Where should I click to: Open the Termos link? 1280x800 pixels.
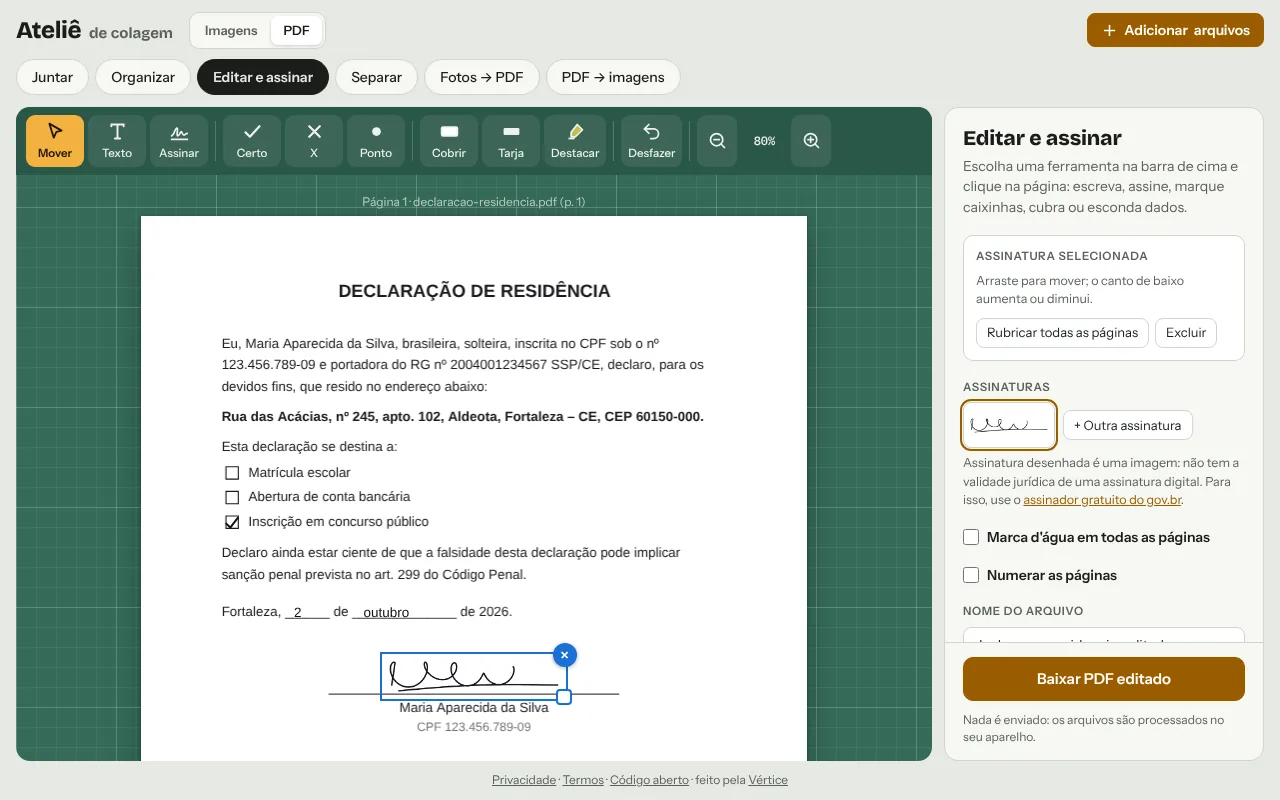pos(583,780)
